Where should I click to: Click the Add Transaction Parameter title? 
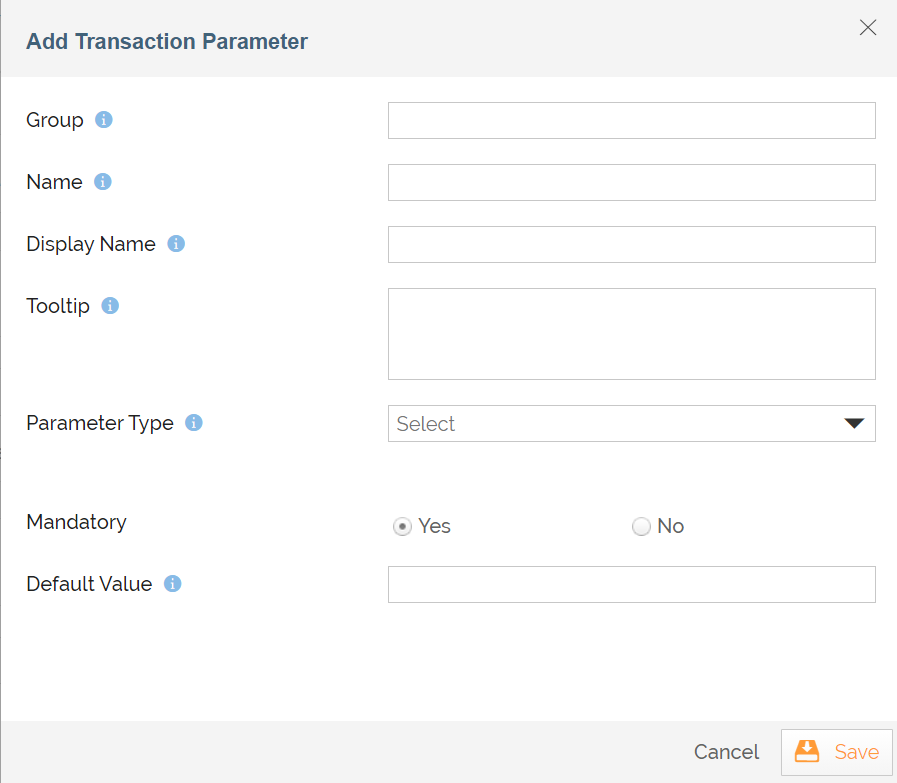coord(167,41)
